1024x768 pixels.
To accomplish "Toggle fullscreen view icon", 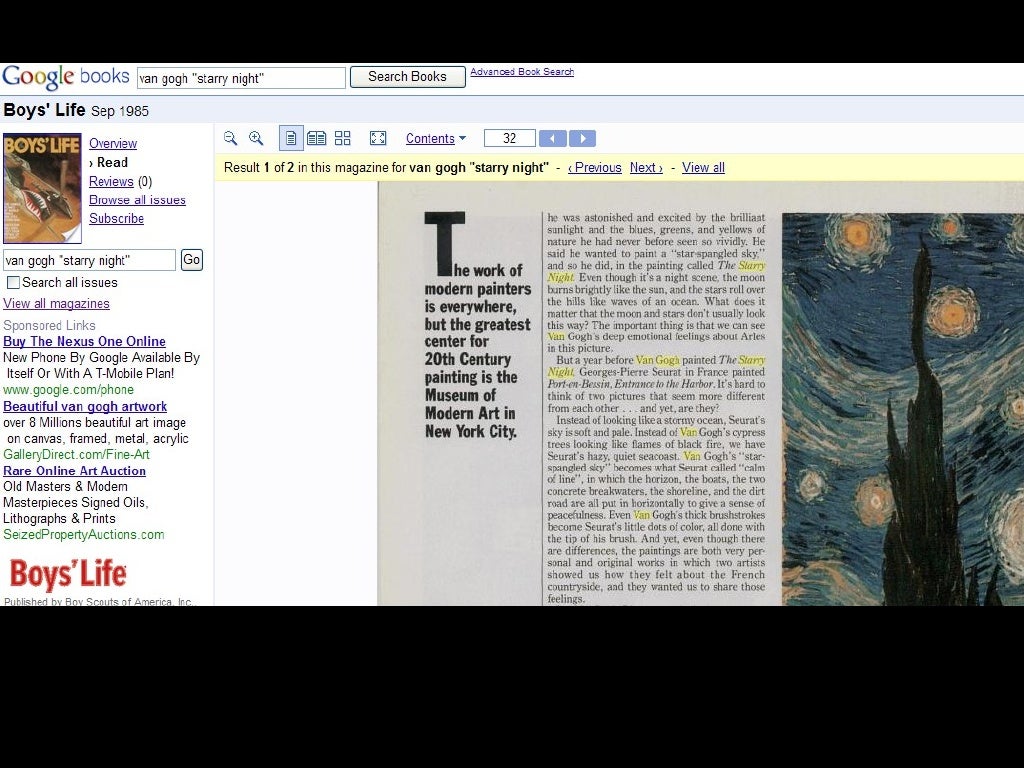I will [378, 138].
